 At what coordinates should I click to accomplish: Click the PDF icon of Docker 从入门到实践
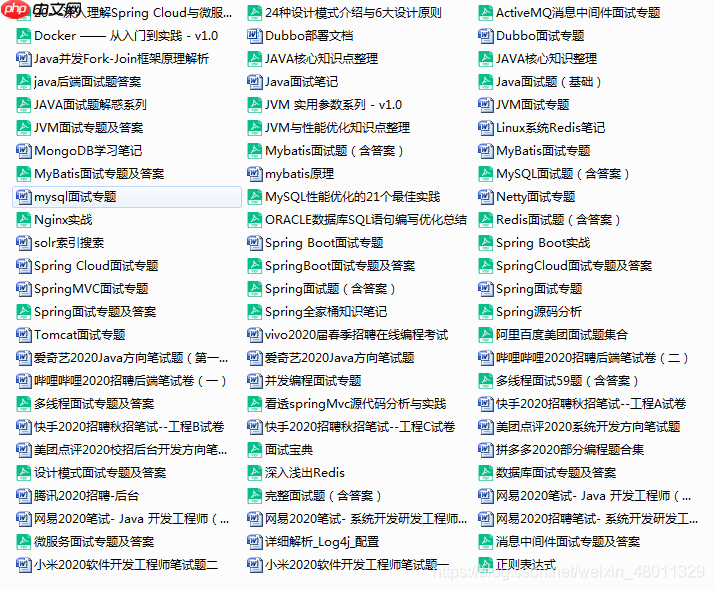tap(23, 36)
